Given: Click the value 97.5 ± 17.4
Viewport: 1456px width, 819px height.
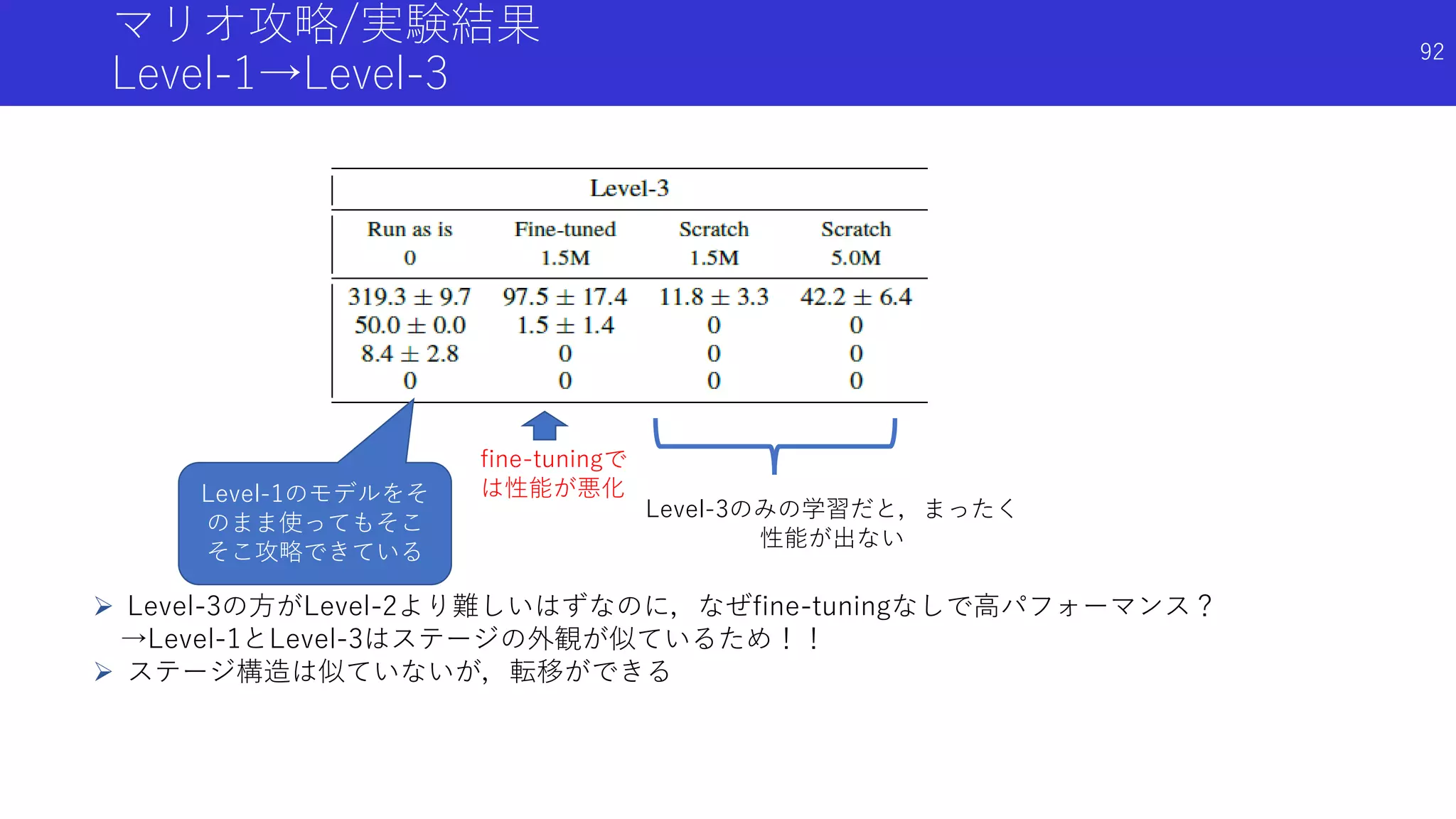Looking at the screenshot, I should (x=565, y=296).
